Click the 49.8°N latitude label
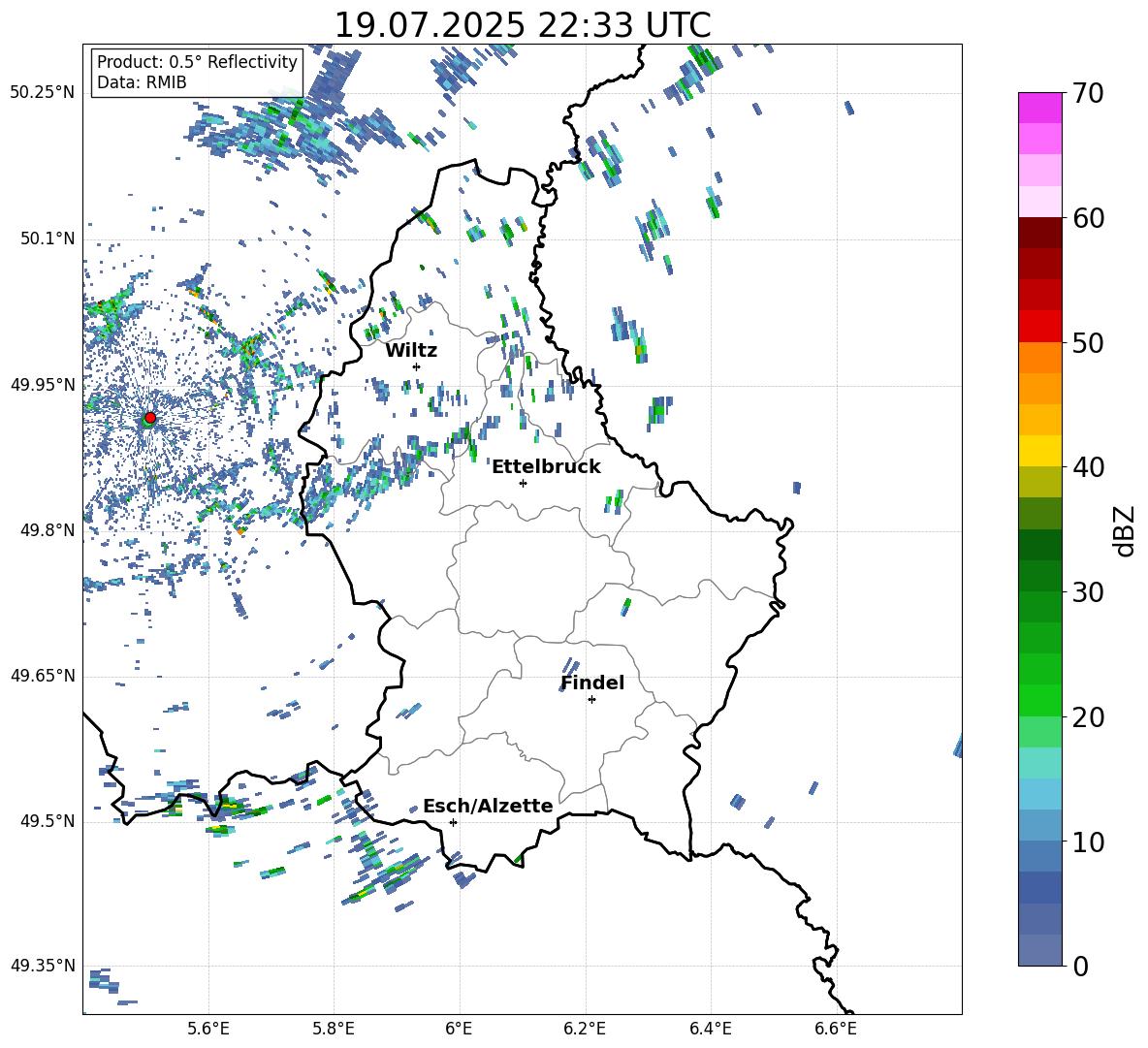 (x=48, y=530)
